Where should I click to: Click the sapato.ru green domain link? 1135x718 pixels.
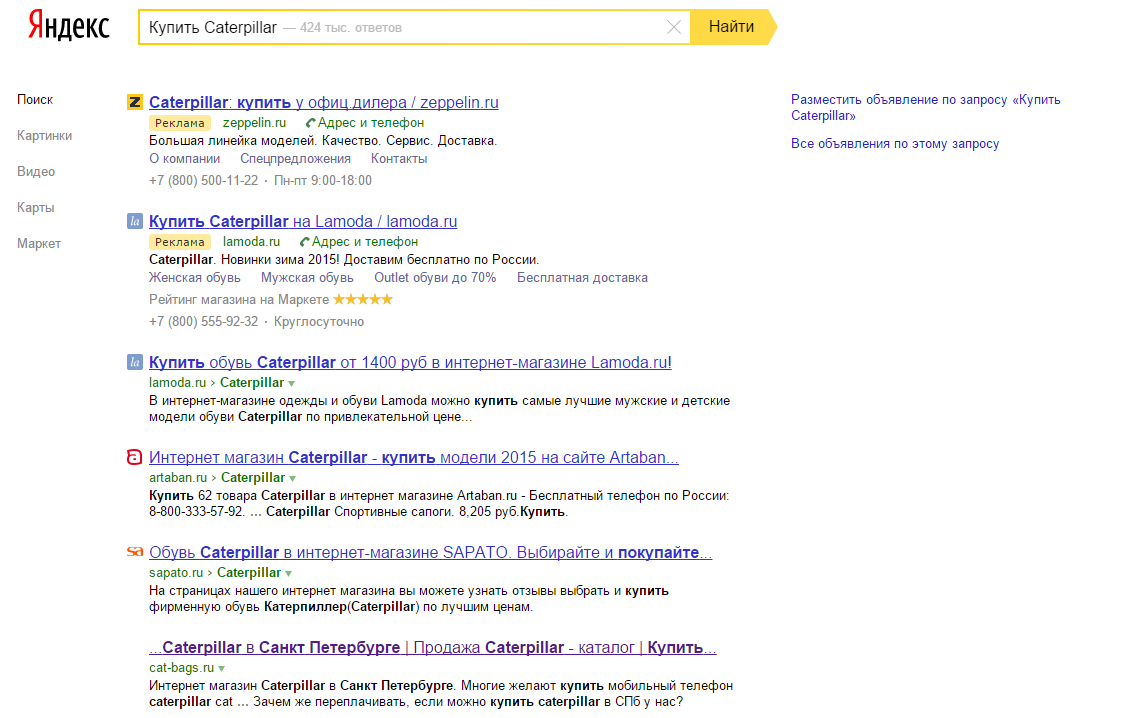coord(176,573)
